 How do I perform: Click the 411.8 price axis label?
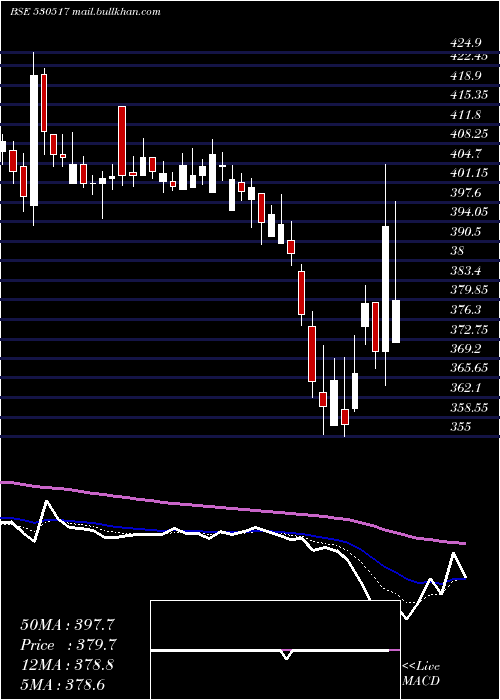[x=466, y=115]
